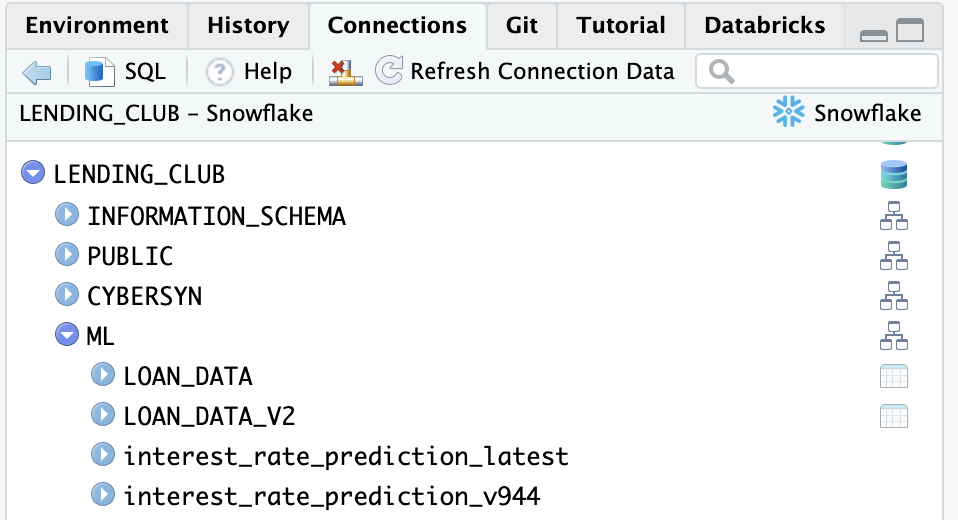Image resolution: width=958 pixels, height=520 pixels.
Task: Switch to the Environment tab
Action: [x=97, y=25]
